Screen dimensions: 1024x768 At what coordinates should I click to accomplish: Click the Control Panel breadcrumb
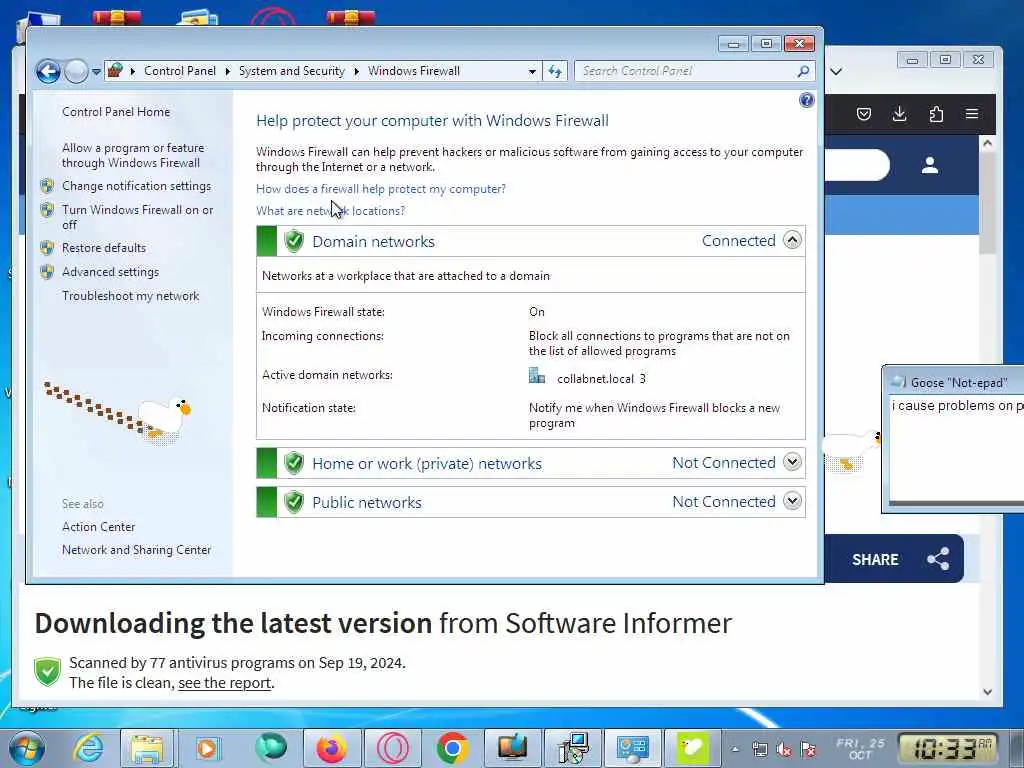click(x=180, y=71)
